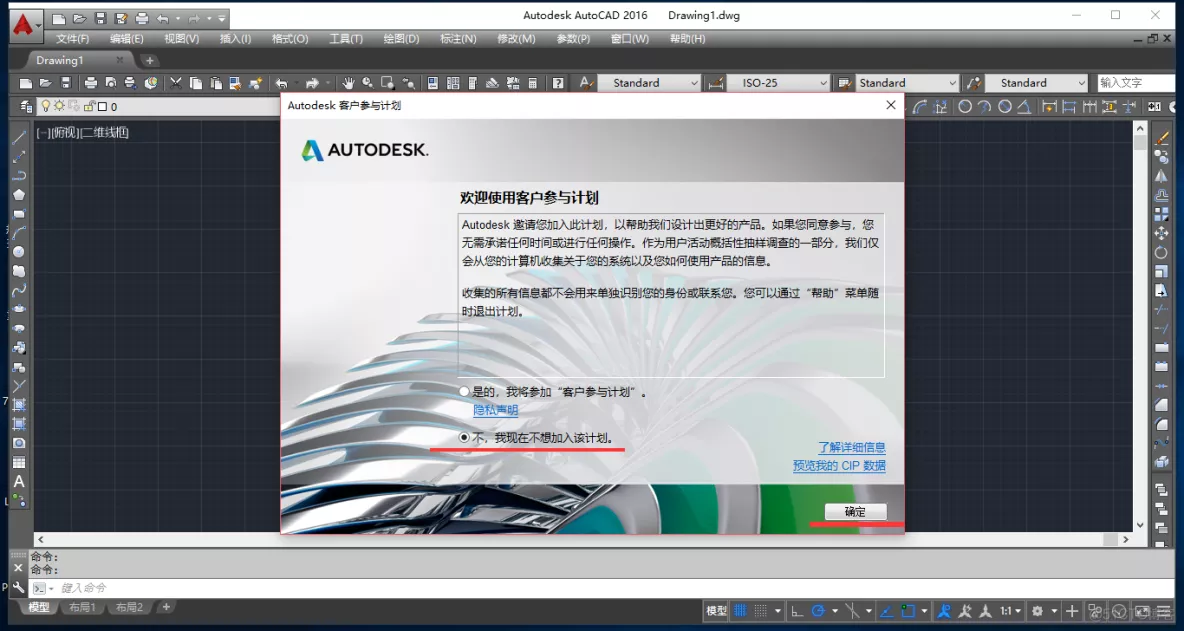This screenshot has width=1184, height=631.
Task: Select the Polygon draw tool
Action: (x=19, y=194)
